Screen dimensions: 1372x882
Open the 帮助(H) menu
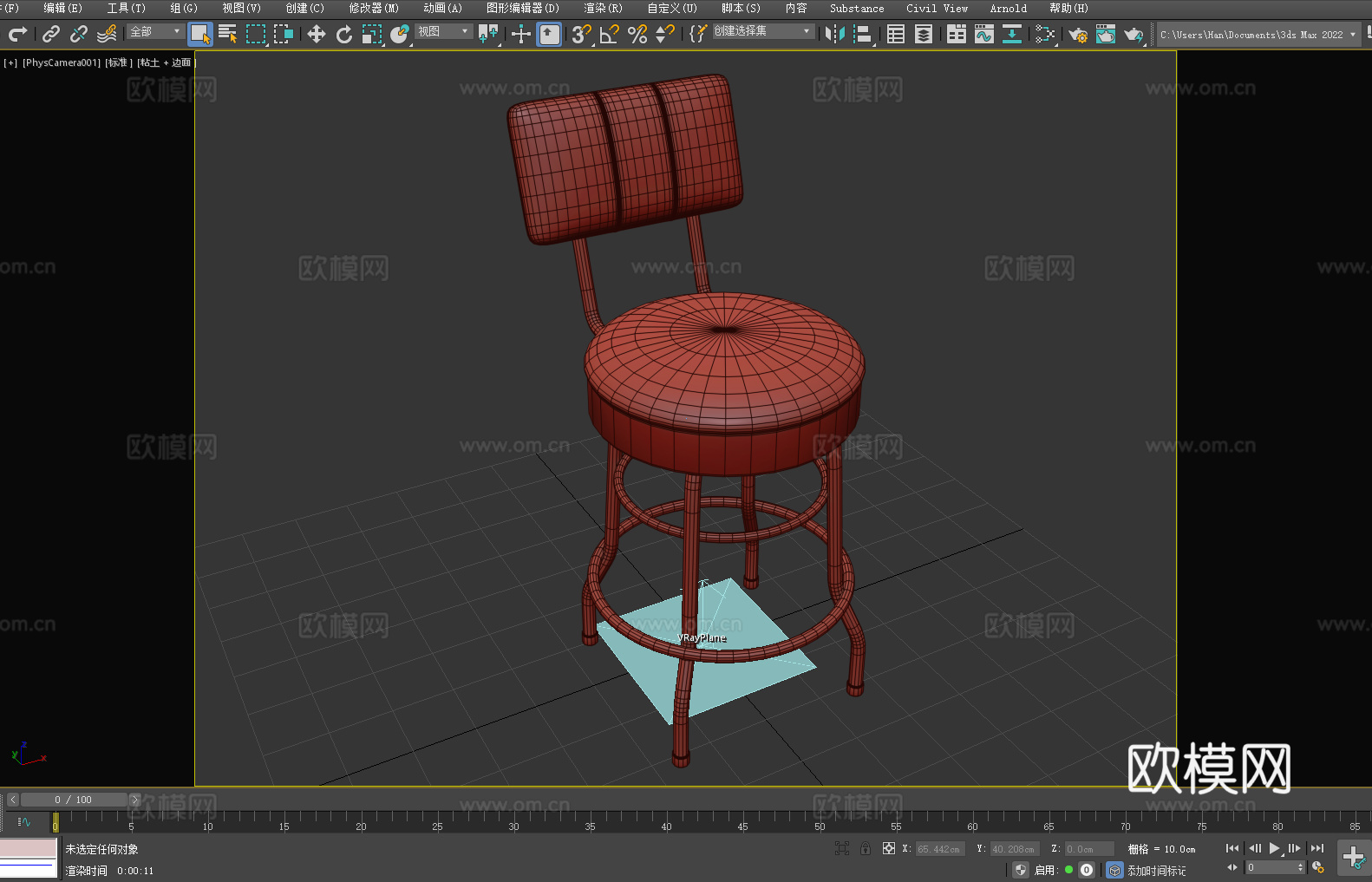(1068, 8)
